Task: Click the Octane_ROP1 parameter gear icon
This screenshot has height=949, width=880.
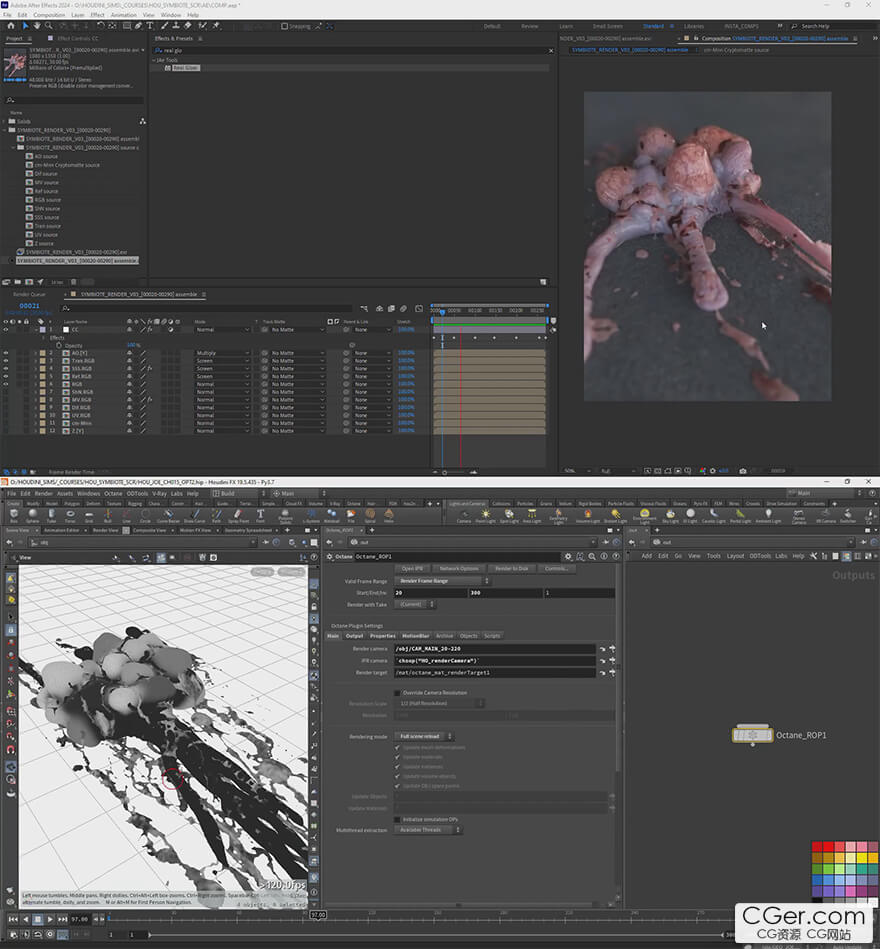Action: (568, 556)
